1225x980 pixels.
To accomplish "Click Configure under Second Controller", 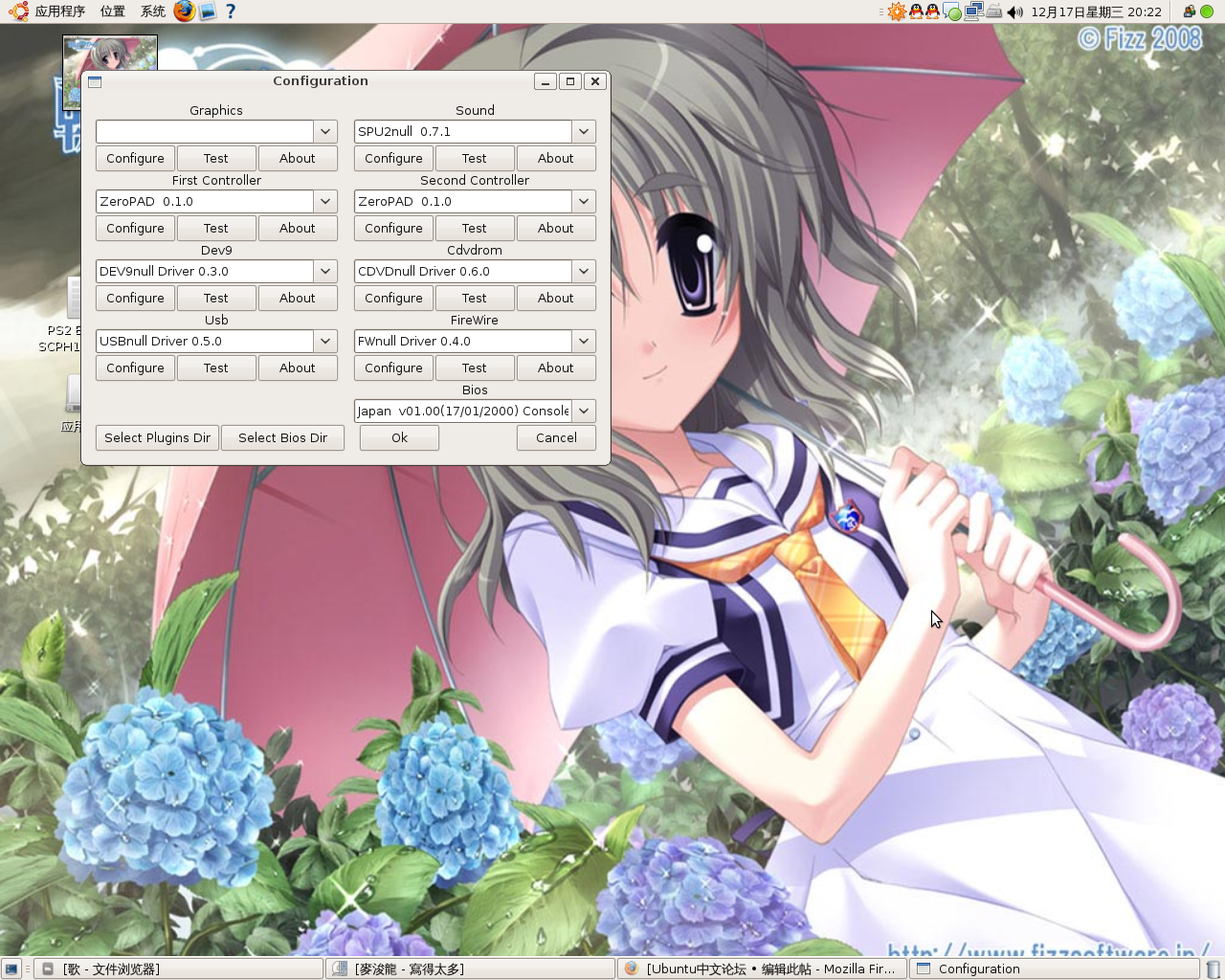I will [x=393, y=228].
